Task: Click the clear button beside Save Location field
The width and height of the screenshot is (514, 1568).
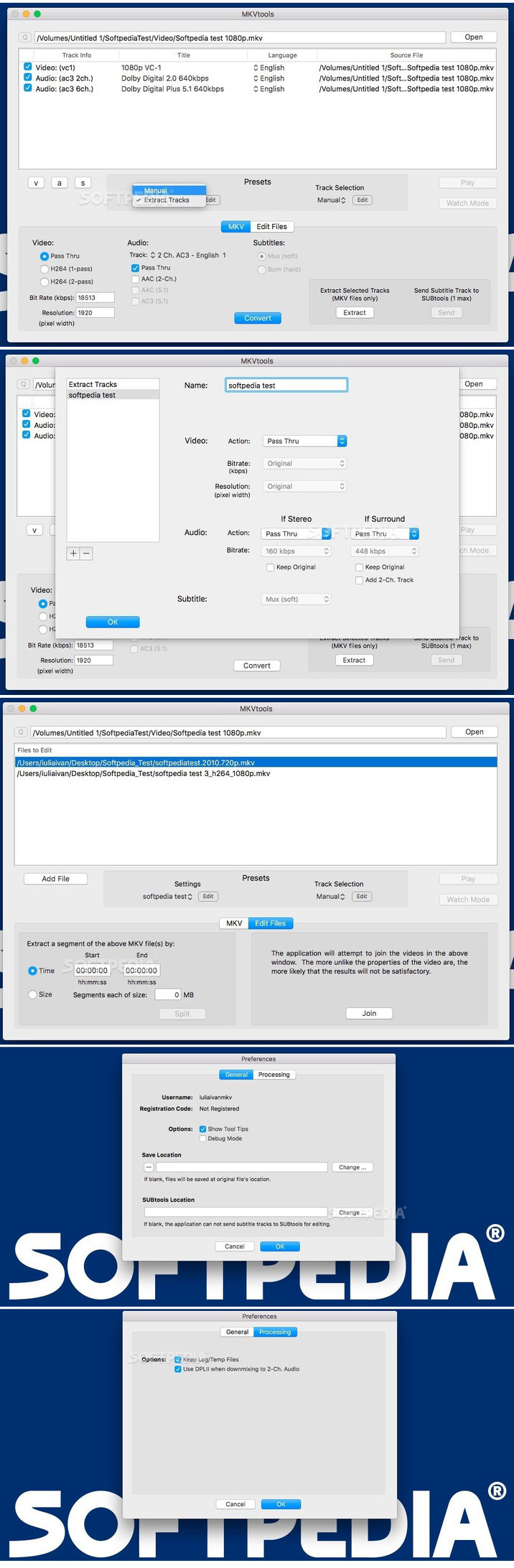Action: click(148, 1167)
